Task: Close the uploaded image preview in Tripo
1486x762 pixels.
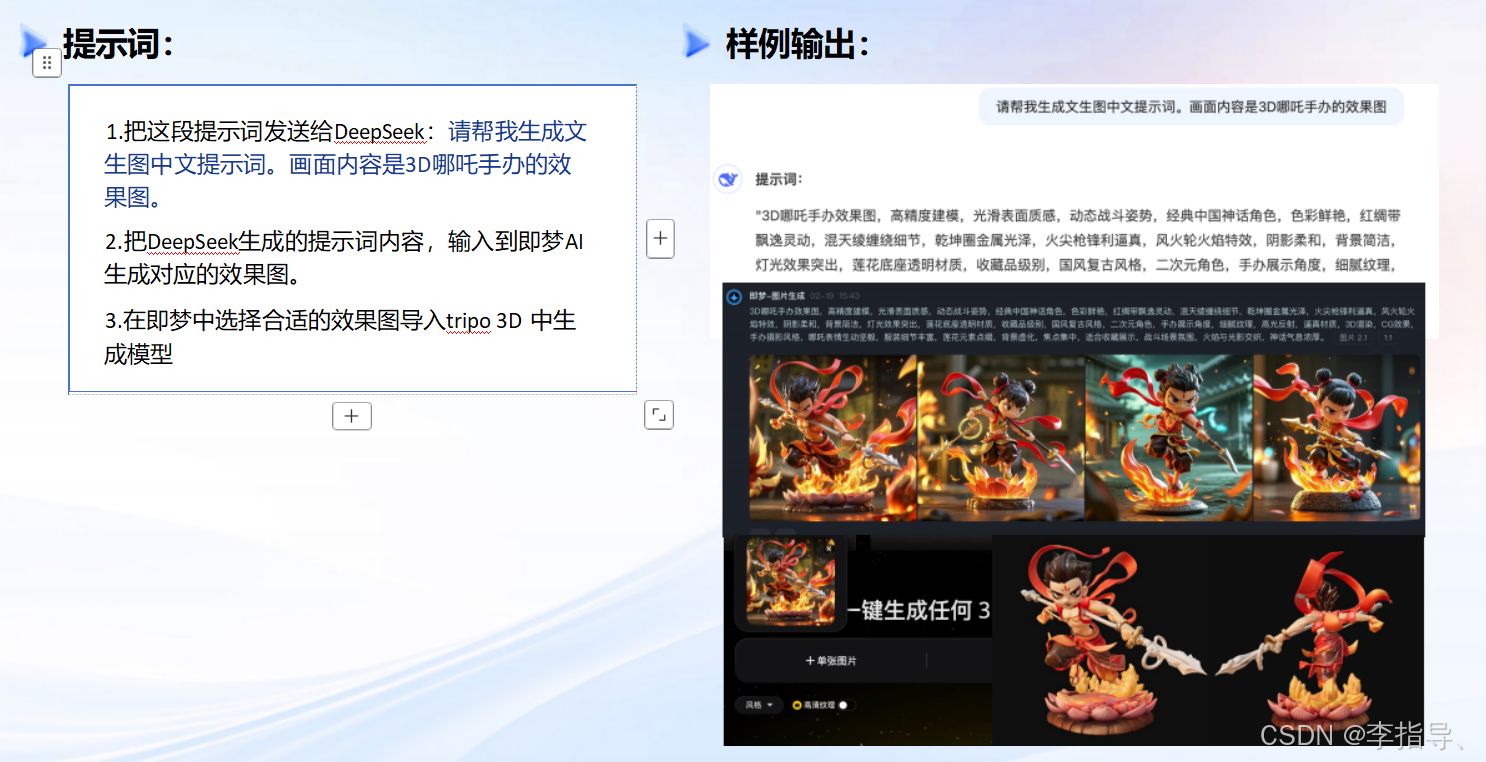Action: (x=829, y=549)
